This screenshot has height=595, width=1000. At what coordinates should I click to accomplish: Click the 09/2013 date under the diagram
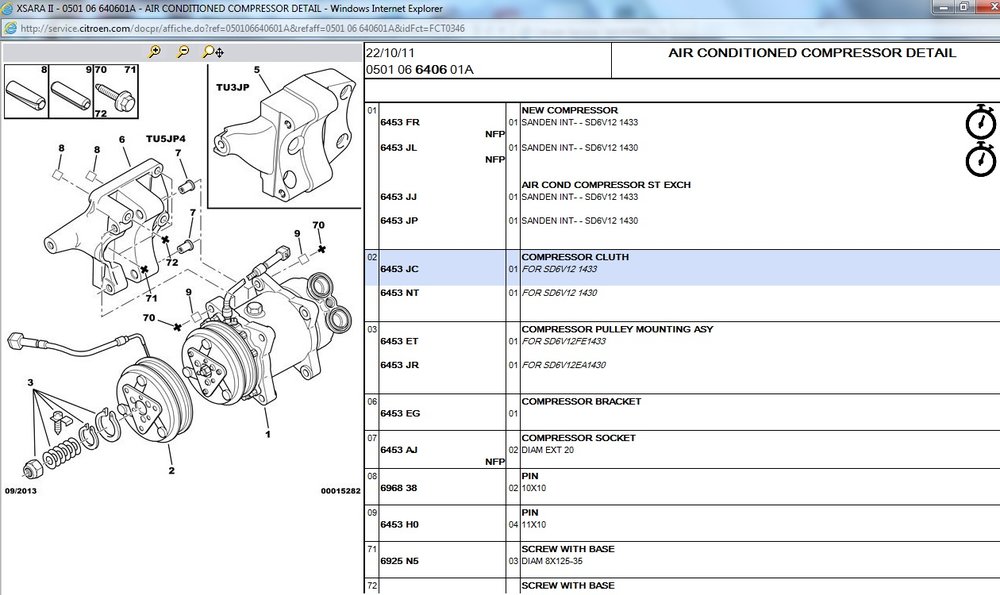pyautogui.click(x=21, y=491)
